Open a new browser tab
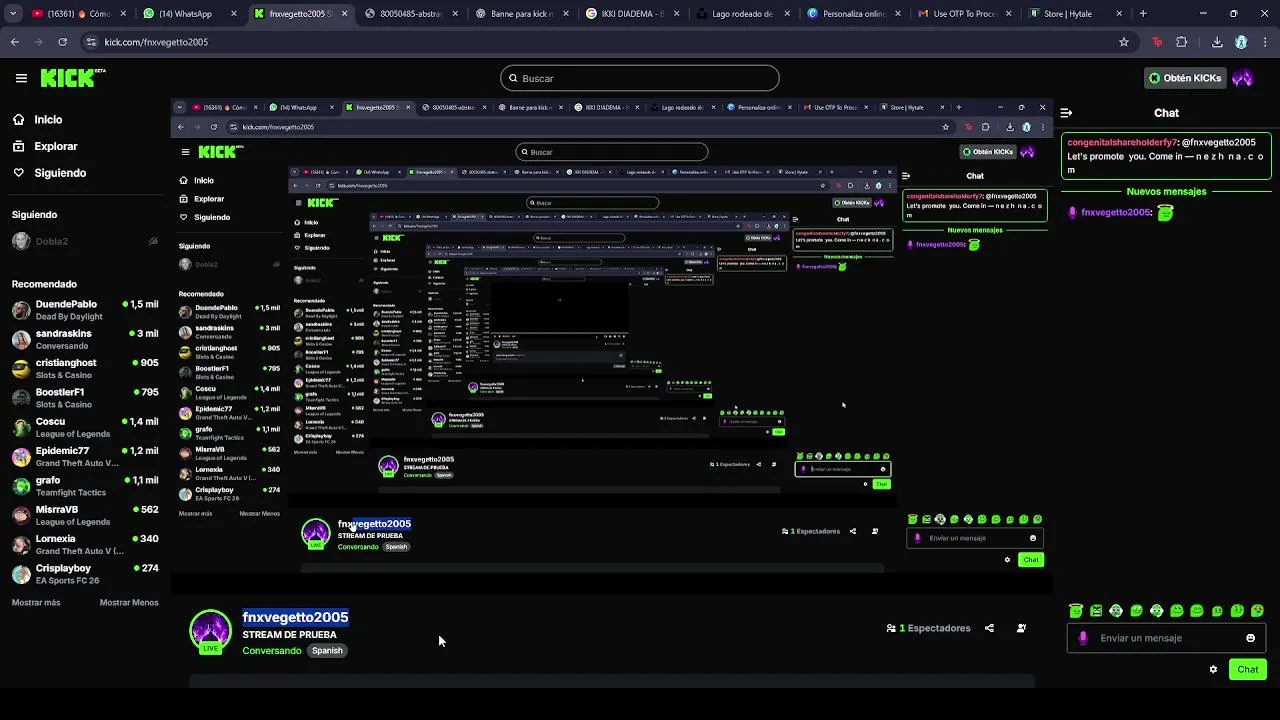The image size is (1280, 720). coord(1143,14)
